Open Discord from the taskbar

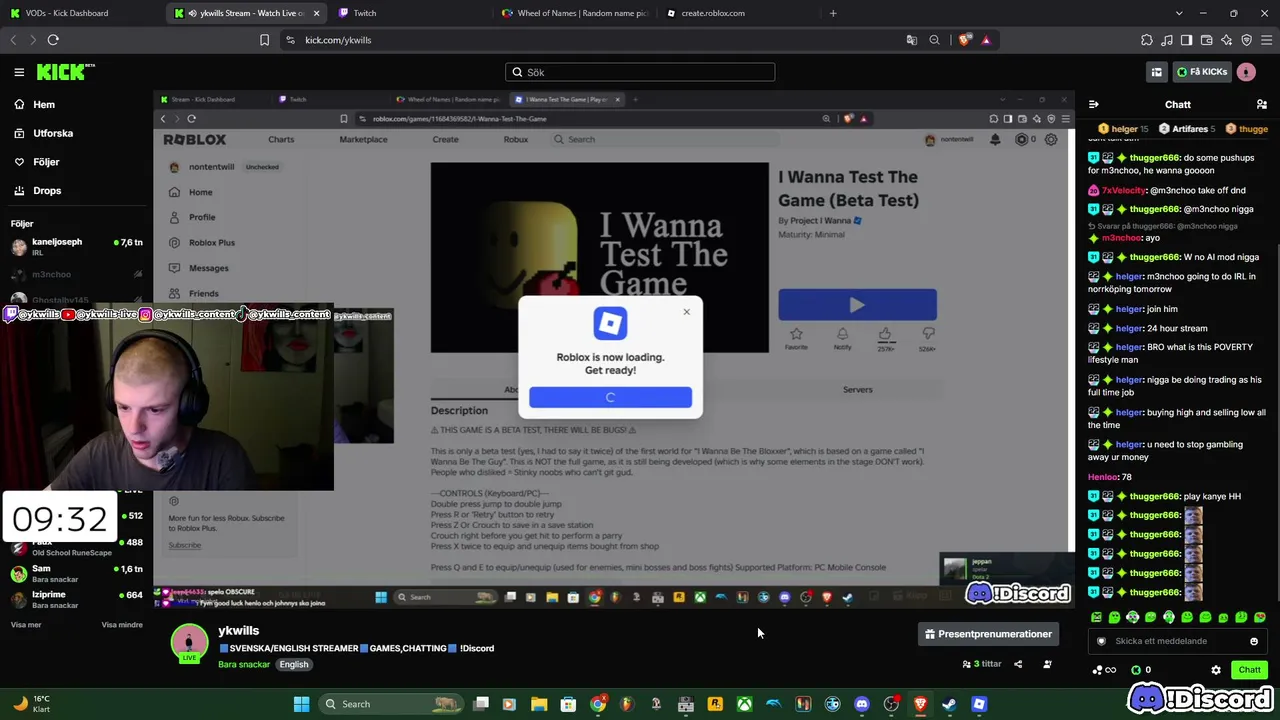(x=862, y=704)
